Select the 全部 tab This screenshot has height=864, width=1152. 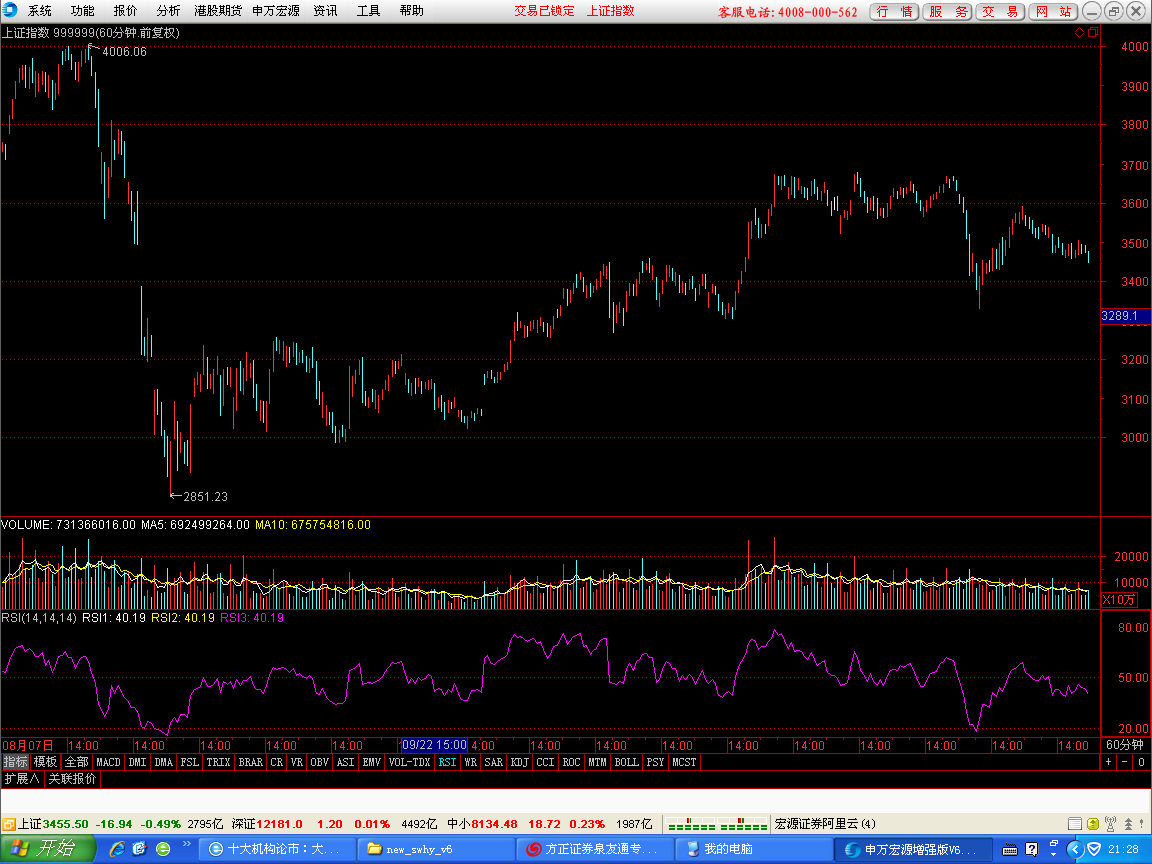(x=76, y=762)
